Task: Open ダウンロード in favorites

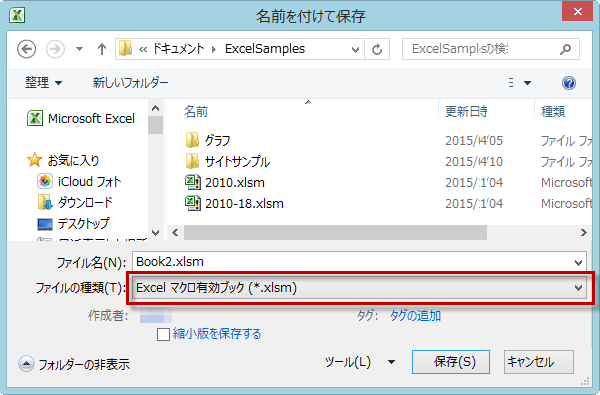Action: click(85, 202)
